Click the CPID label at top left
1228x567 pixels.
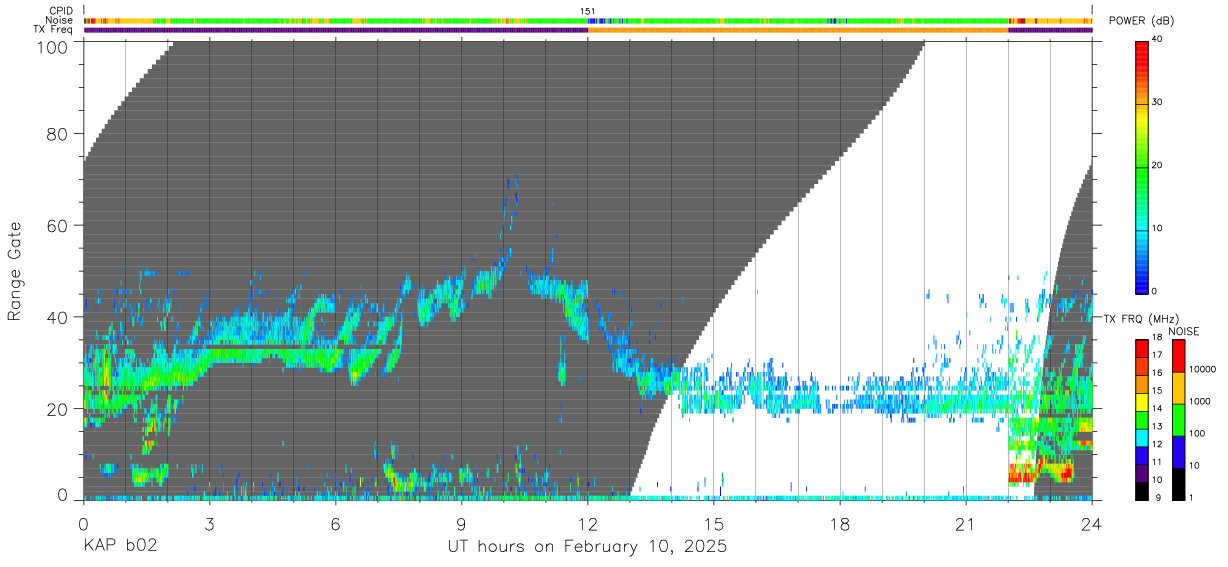click(61, 11)
